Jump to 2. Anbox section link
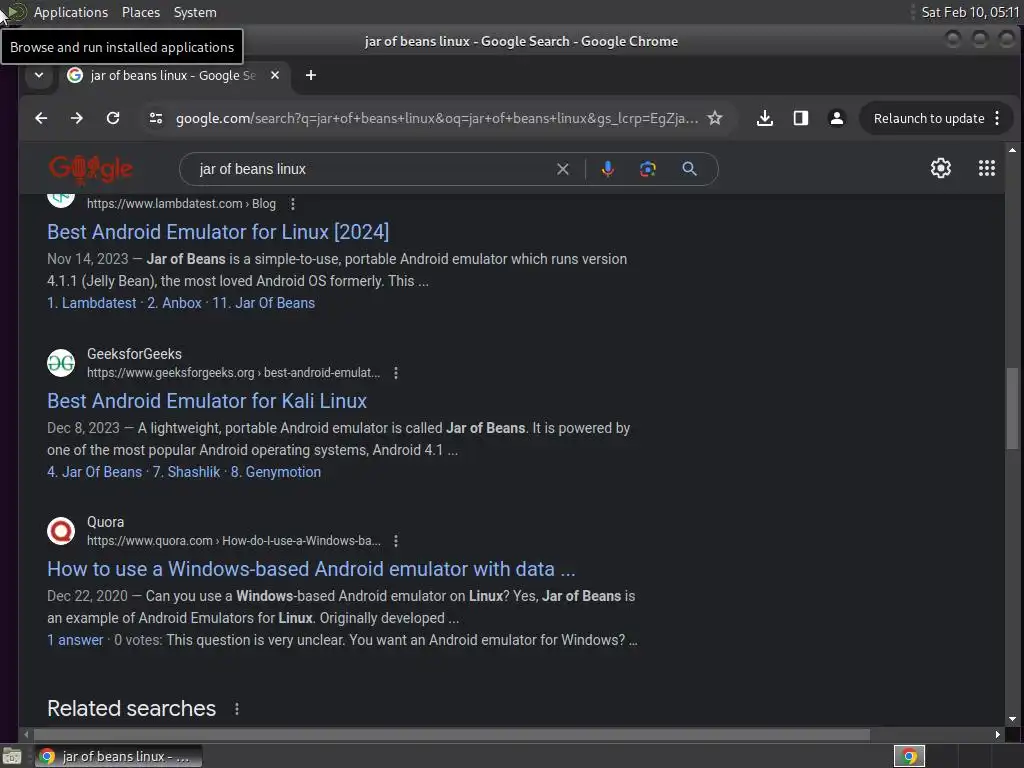1024x768 pixels. click(174, 303)
